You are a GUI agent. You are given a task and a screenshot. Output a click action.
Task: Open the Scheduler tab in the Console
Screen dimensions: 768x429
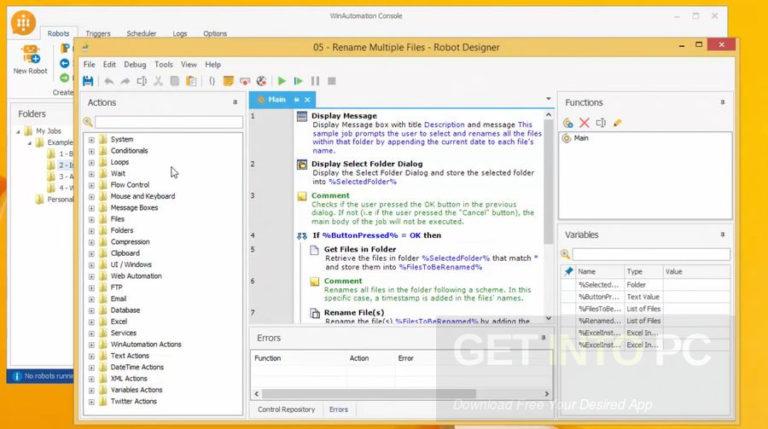[141, 34]
